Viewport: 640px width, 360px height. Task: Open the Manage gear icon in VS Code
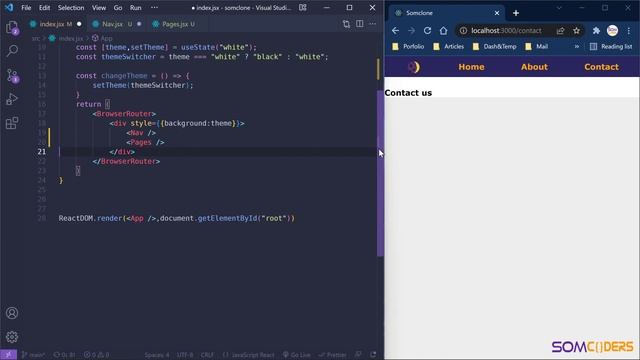12,337
